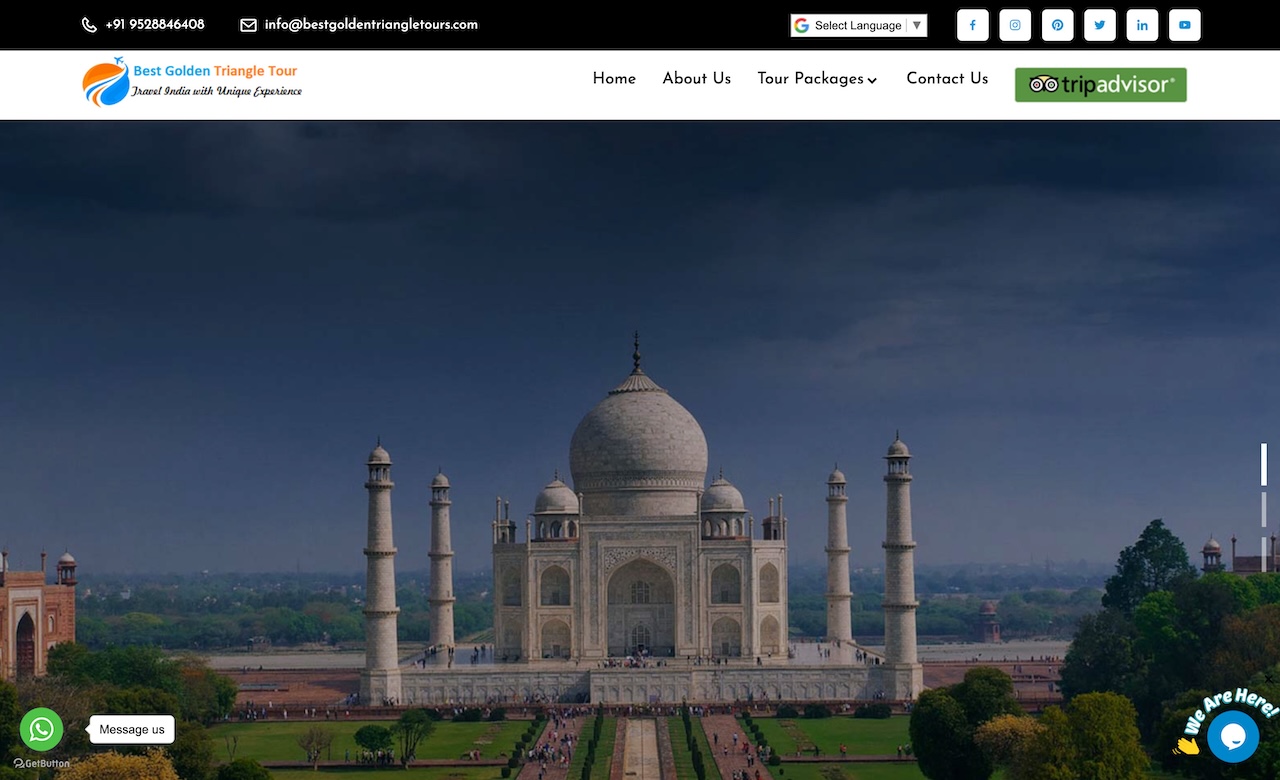The image size is (1280, 780).
Task: Navigate to Contact Us
Action: (947, 79)
